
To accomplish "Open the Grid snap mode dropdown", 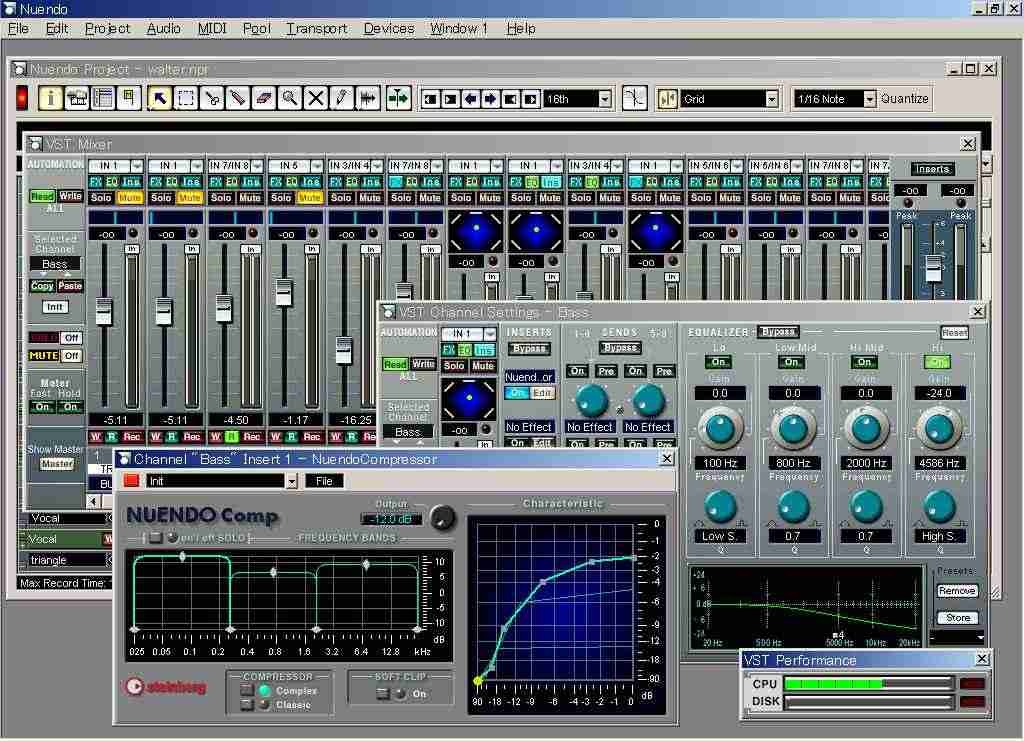I will tap(771, 99).
